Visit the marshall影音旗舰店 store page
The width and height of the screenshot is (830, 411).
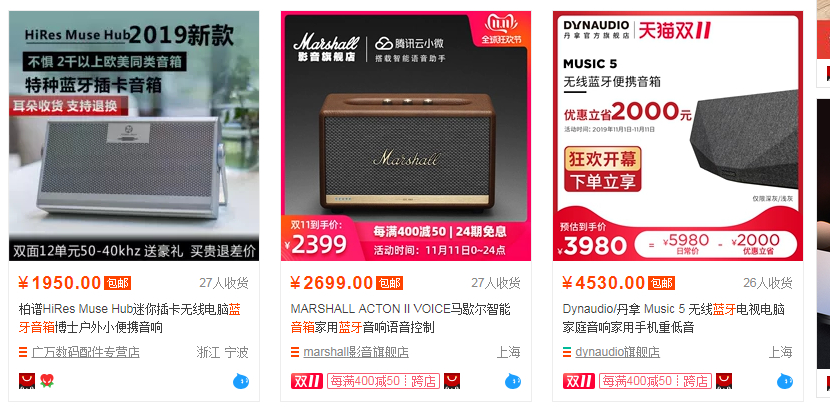pyautogui.click(x=356, y=352)
